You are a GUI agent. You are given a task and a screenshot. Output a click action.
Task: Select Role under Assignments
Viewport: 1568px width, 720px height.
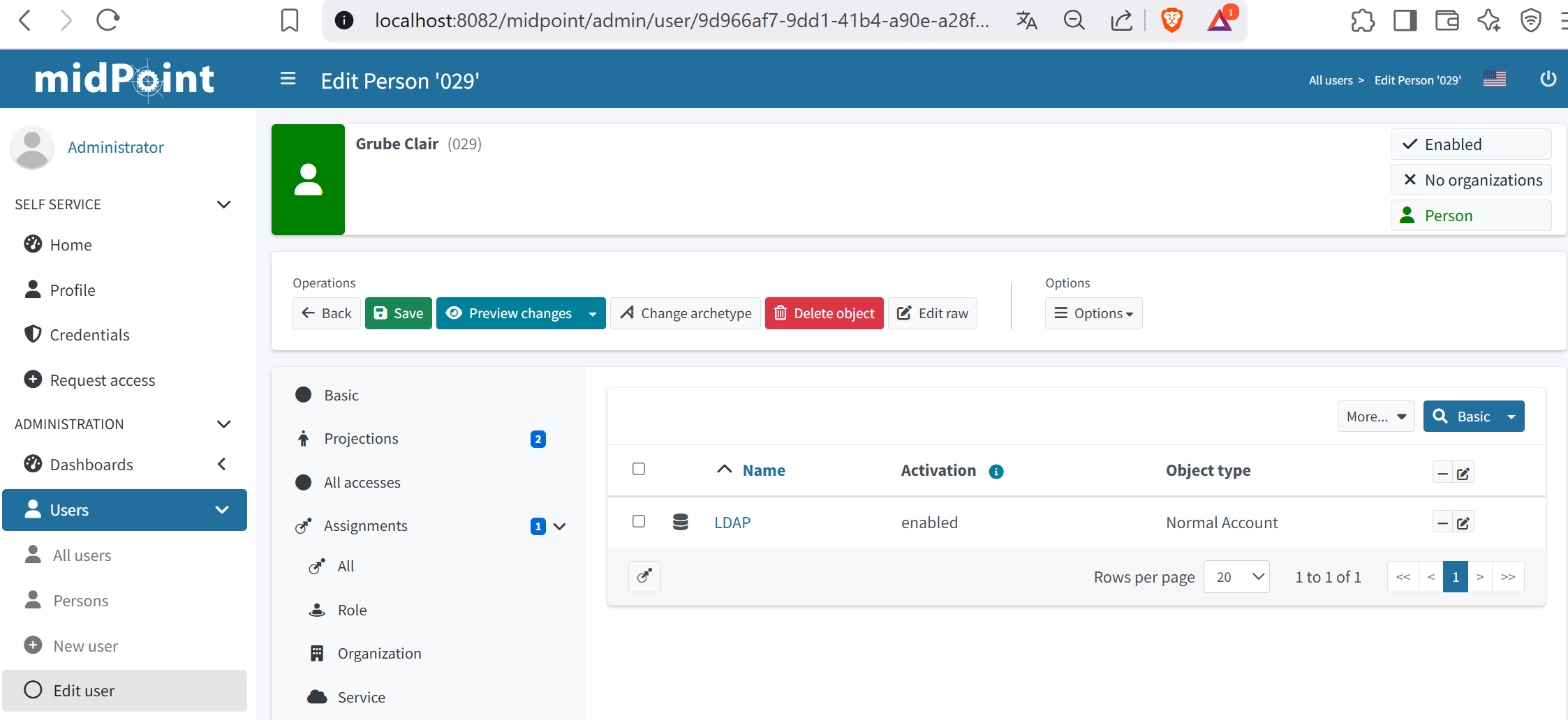(x=352, y=610)
